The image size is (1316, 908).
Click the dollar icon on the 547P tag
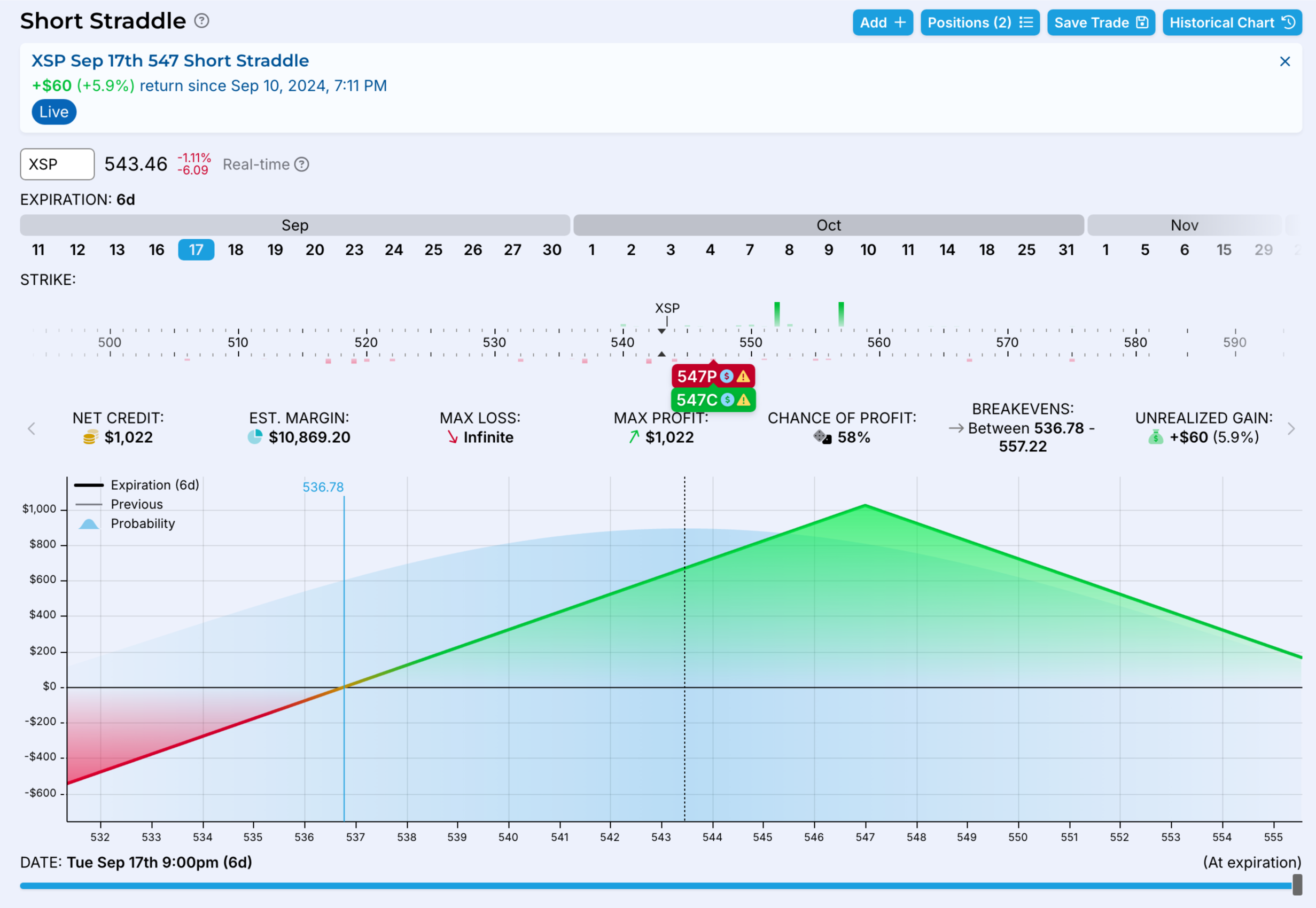(726, 376)
